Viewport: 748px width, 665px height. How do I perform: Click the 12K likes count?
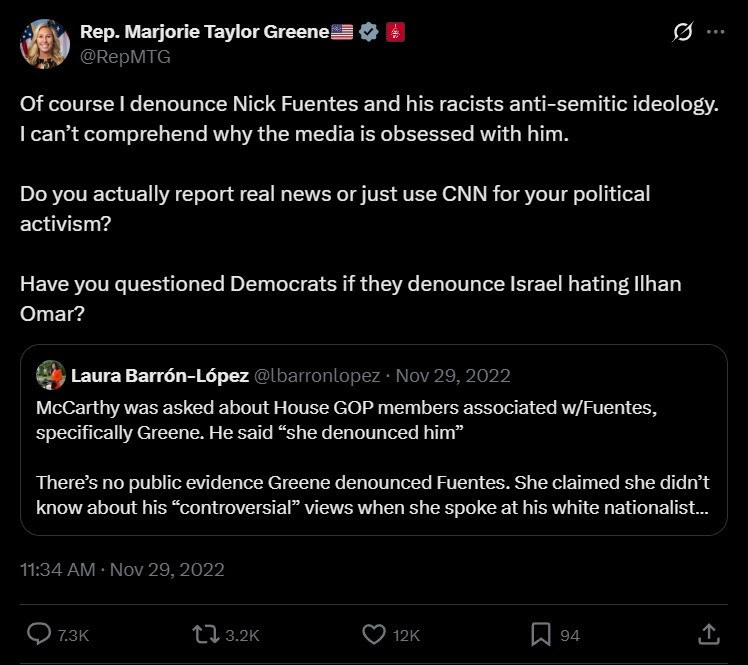(406, 635)
